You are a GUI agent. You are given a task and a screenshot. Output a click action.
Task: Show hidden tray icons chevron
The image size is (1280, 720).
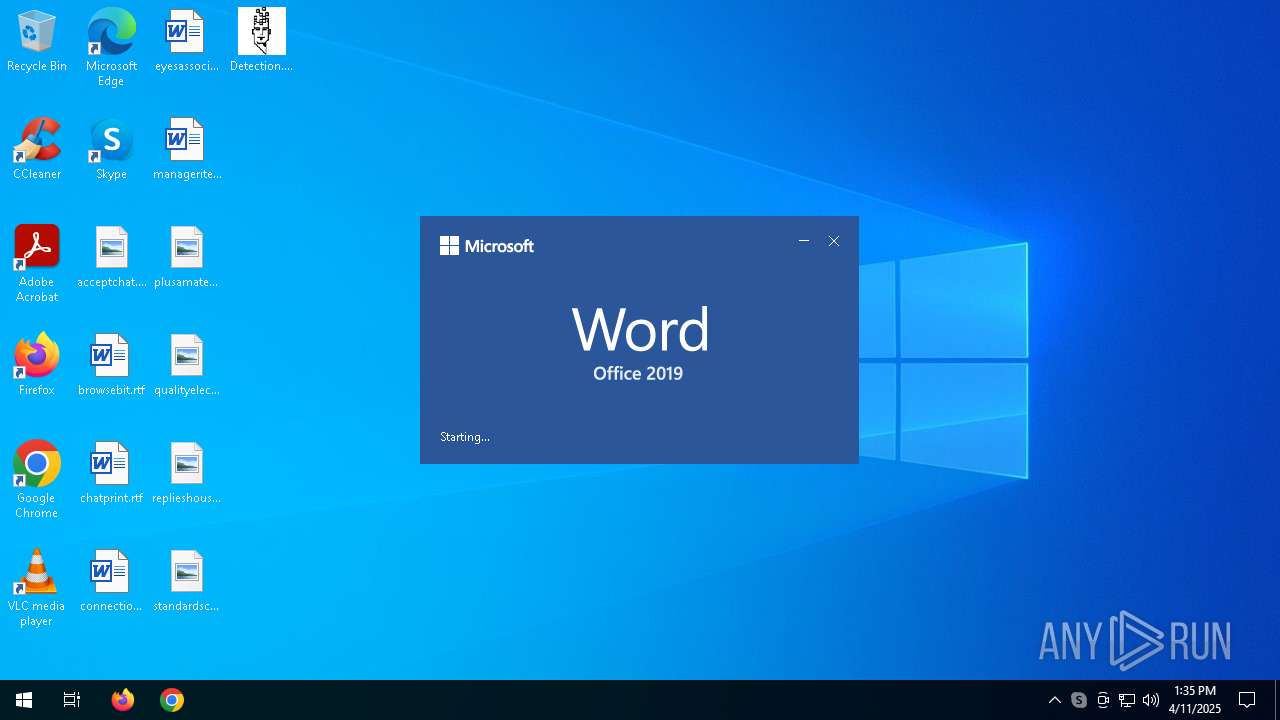coord(1054,700)
